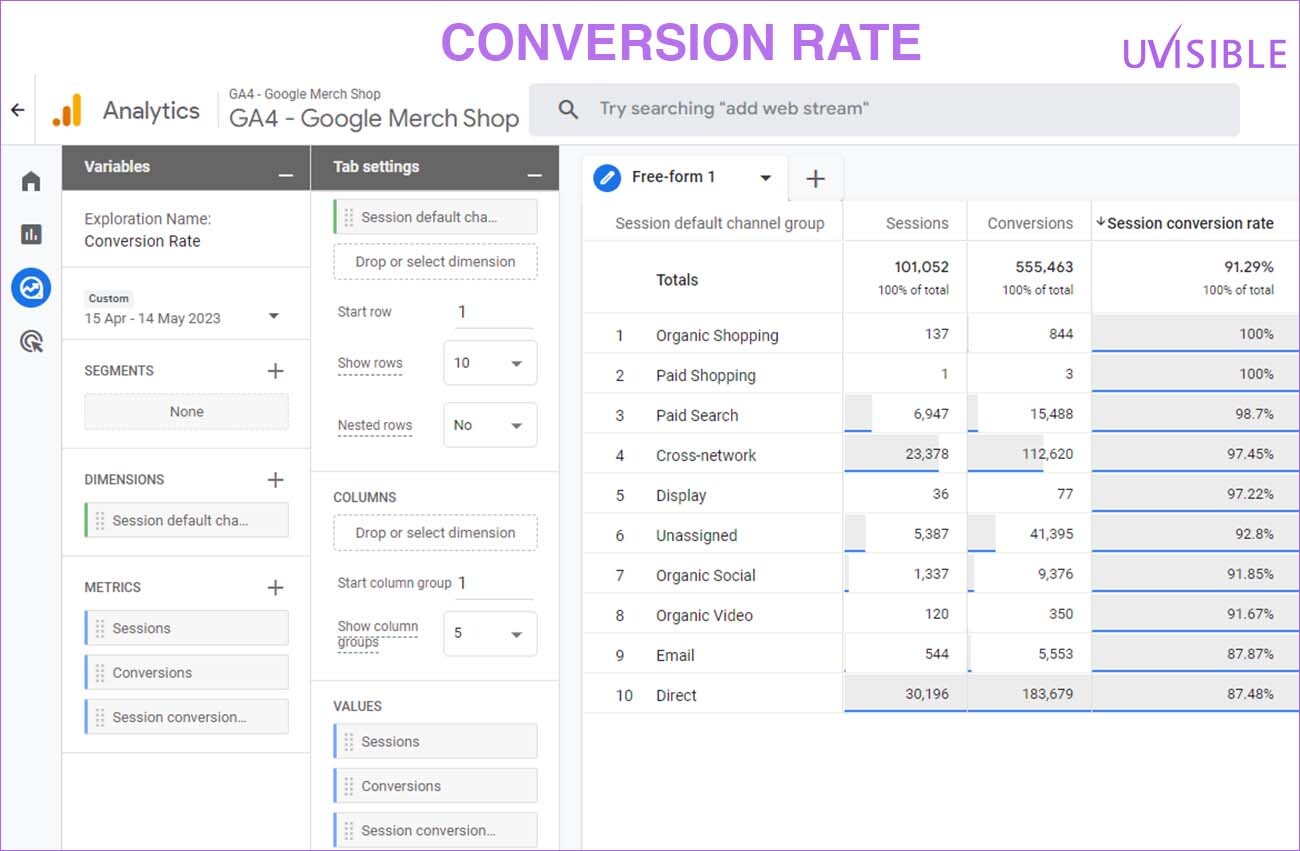Viewport: 1300px width, 851px height.
Task: Click total sessions 101,052
Action: pyautogui.click(x=921, y=267)
